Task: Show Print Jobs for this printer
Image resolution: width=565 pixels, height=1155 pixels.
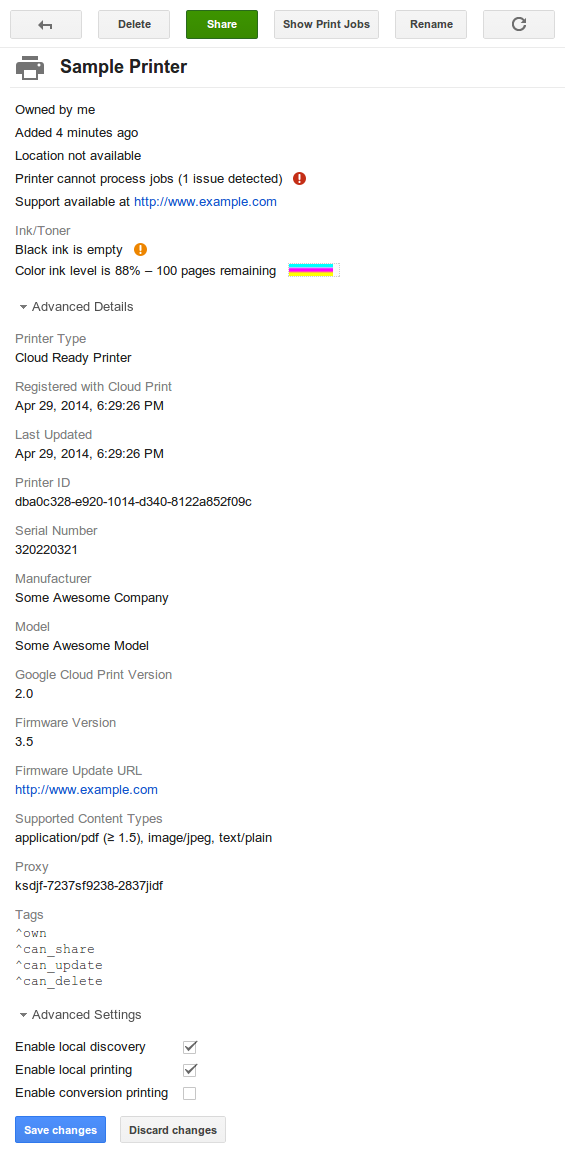Action: point(326,24)
